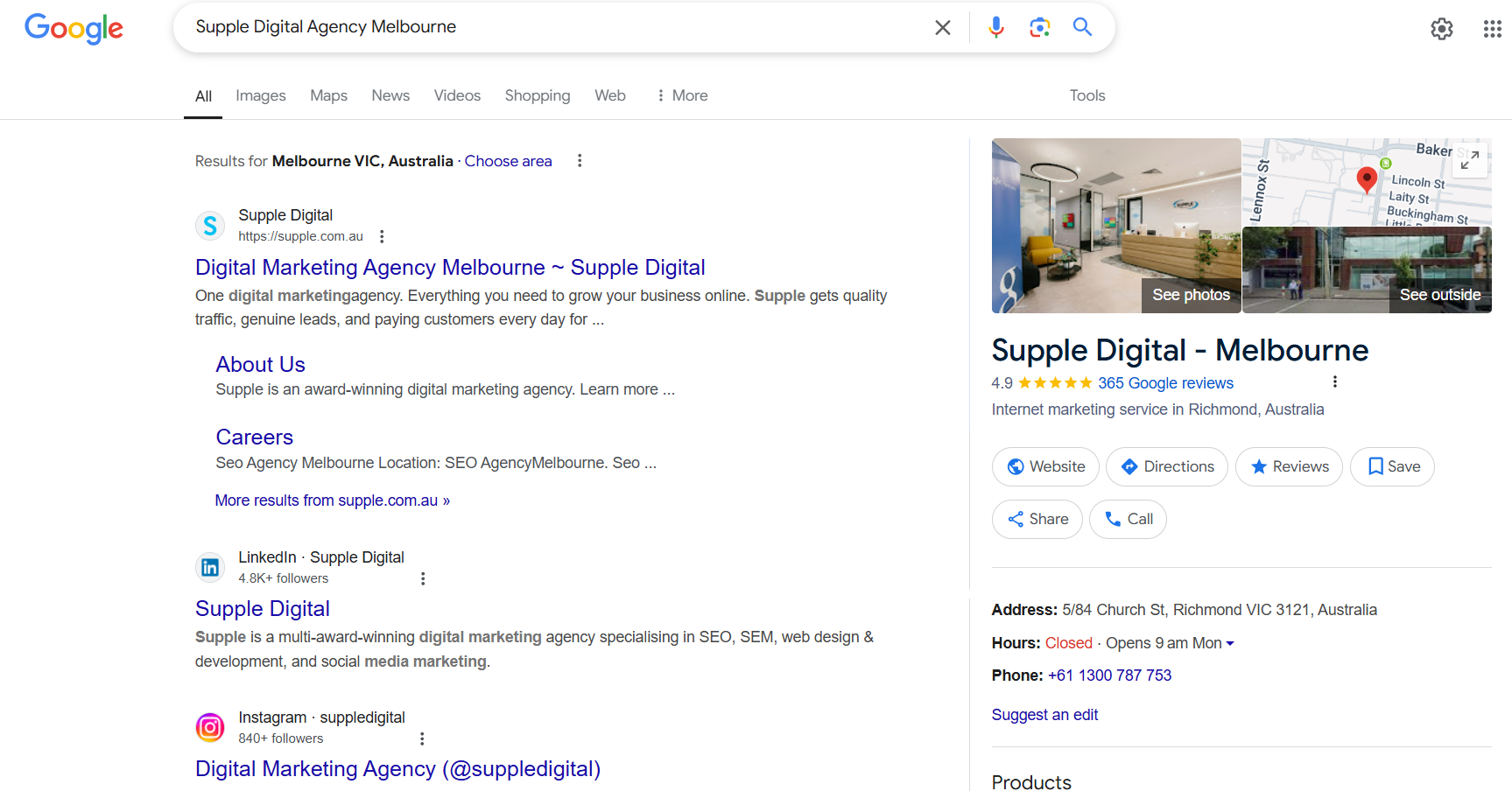The height and width of the screenshot is (791, 1512).
Task: Open the Supple Digital LinkedIn result
Action: coord(263,608)
